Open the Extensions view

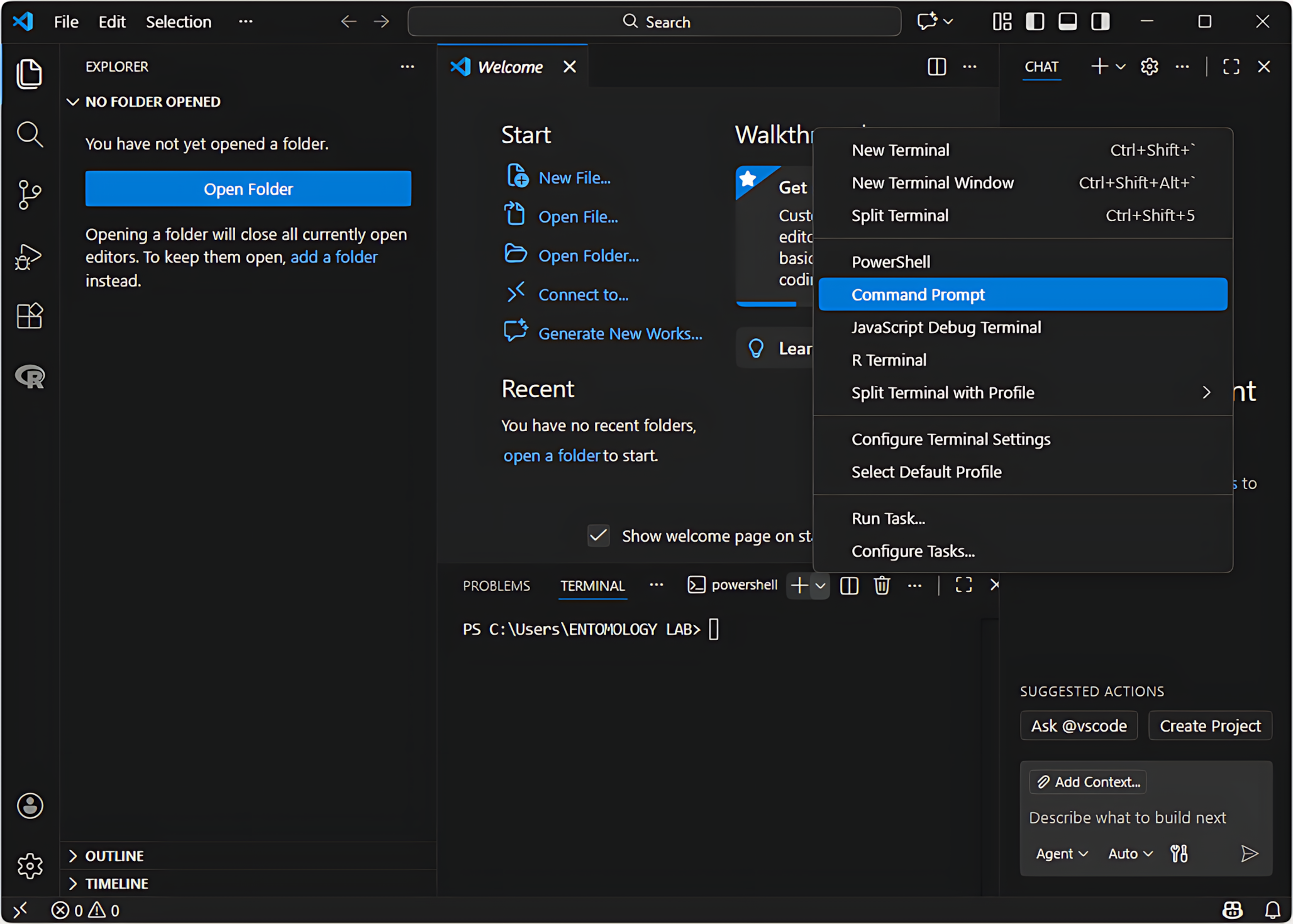coord(29,316)
